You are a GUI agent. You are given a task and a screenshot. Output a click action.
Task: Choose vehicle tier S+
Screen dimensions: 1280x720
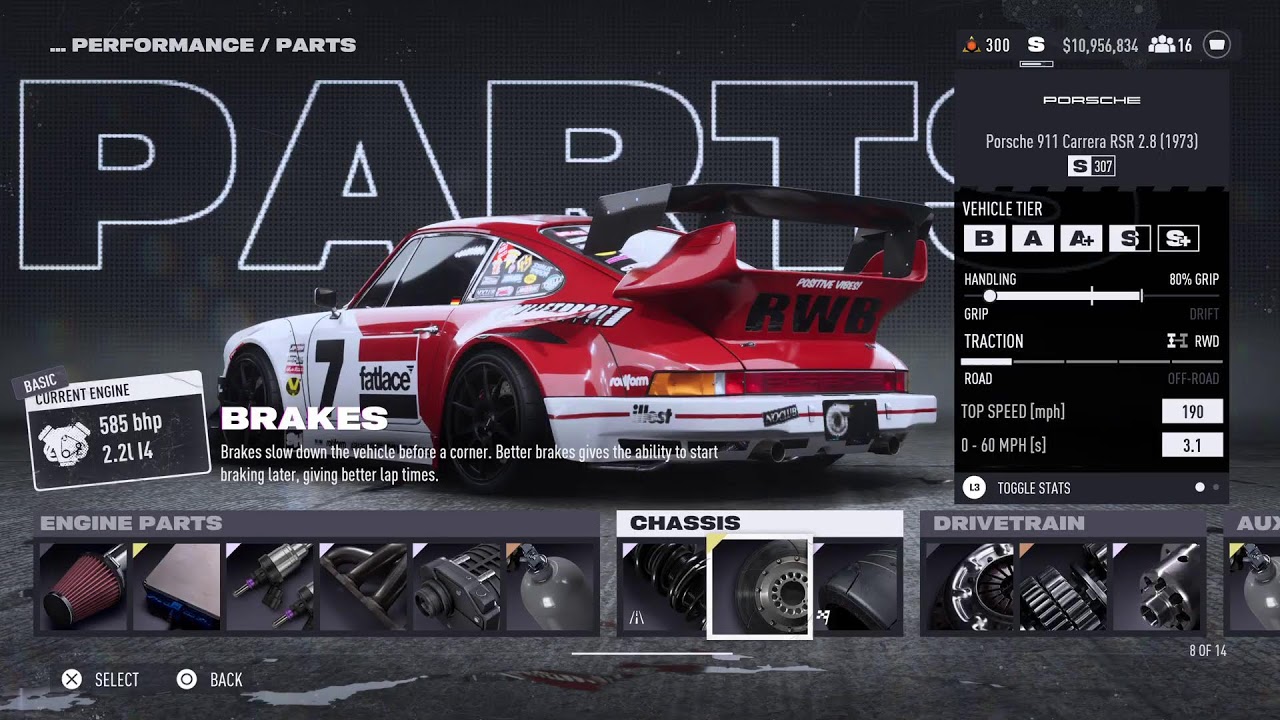point(1178,238)
